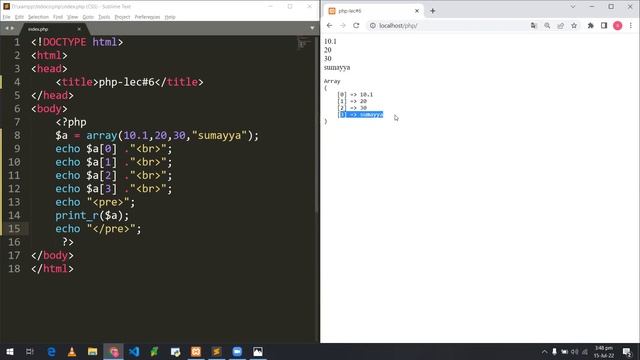
Task: Click the Sublime Text minimap
Action: (x=304, y=43)
